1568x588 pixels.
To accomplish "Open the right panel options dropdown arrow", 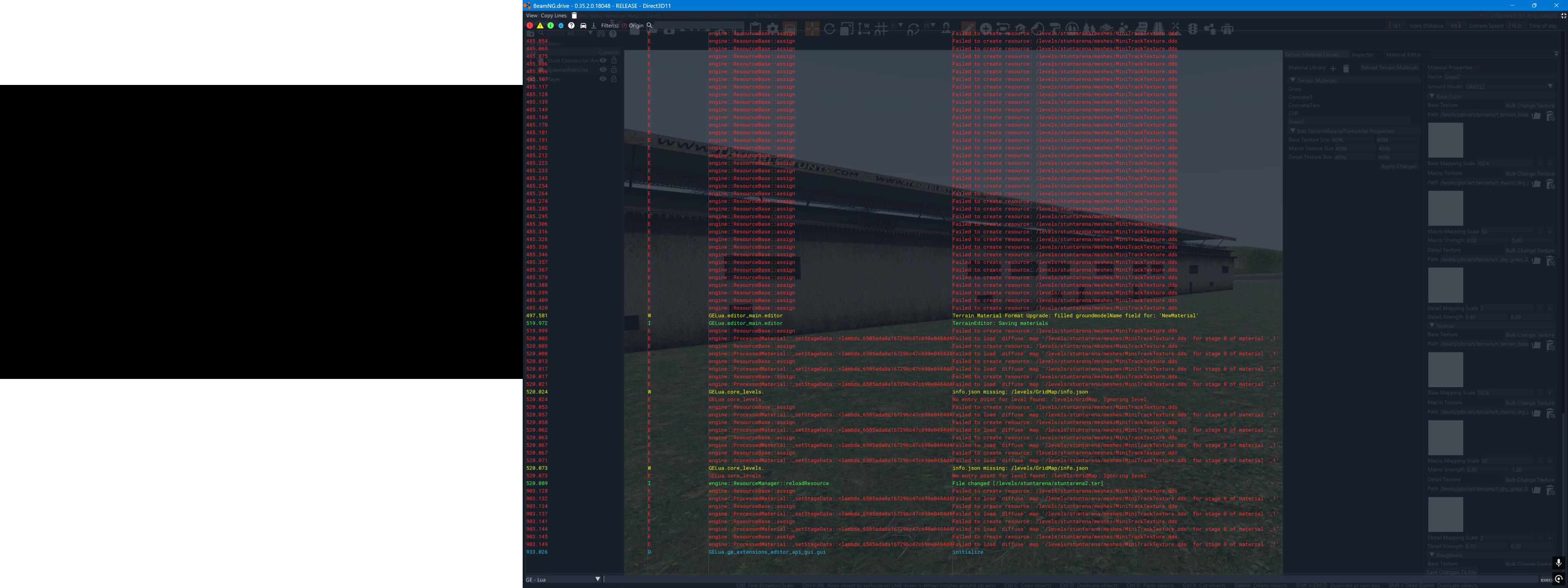I will point(1557,54).
